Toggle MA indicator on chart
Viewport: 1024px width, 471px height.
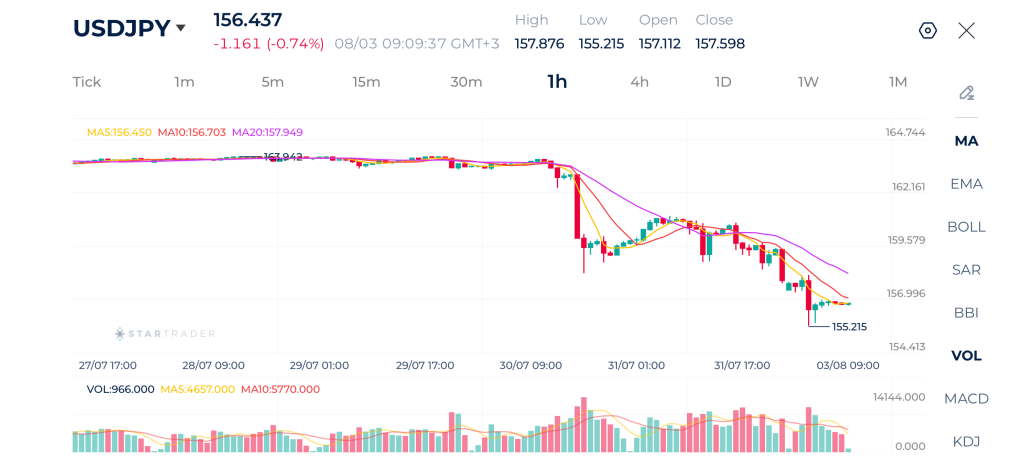point(967,141)
